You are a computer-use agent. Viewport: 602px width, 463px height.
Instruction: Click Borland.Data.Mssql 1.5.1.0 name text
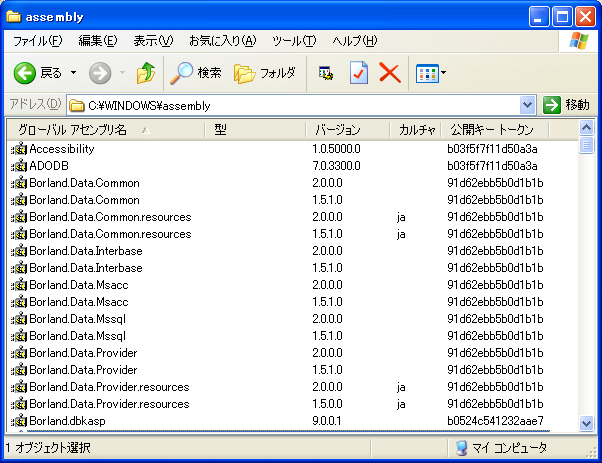78,336
